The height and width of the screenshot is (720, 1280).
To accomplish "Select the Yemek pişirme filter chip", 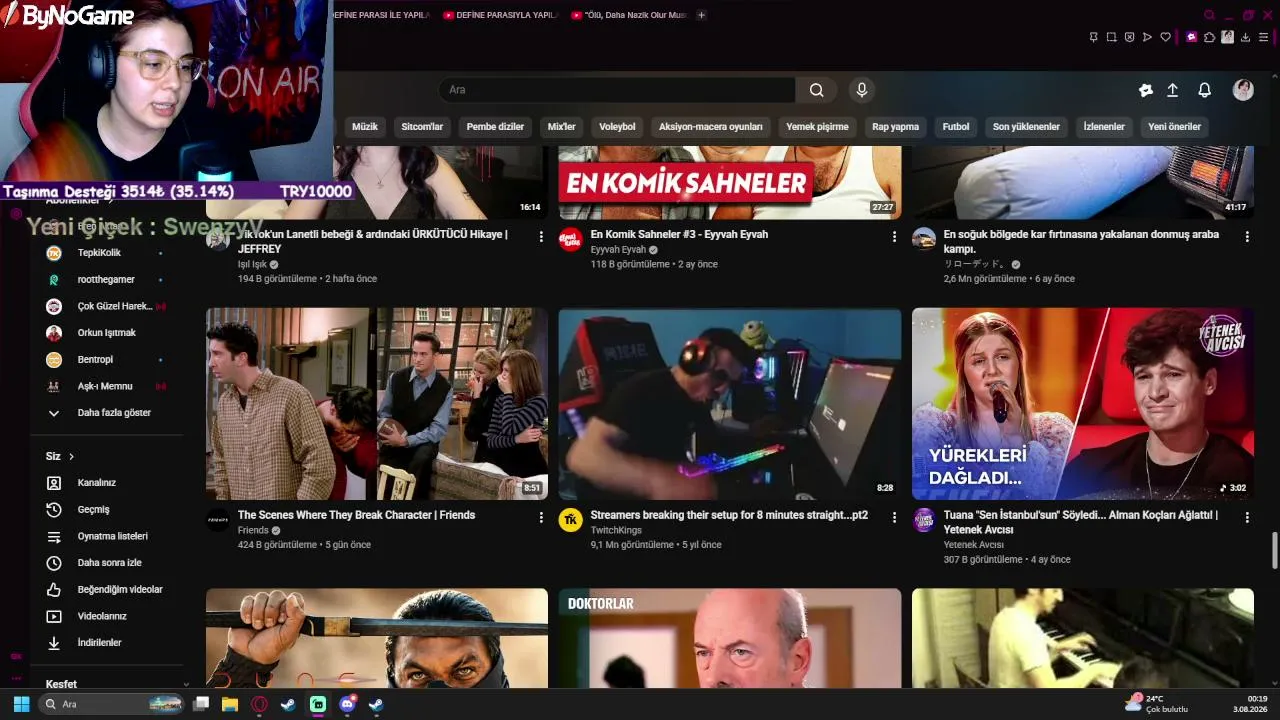I will (817, 127).
